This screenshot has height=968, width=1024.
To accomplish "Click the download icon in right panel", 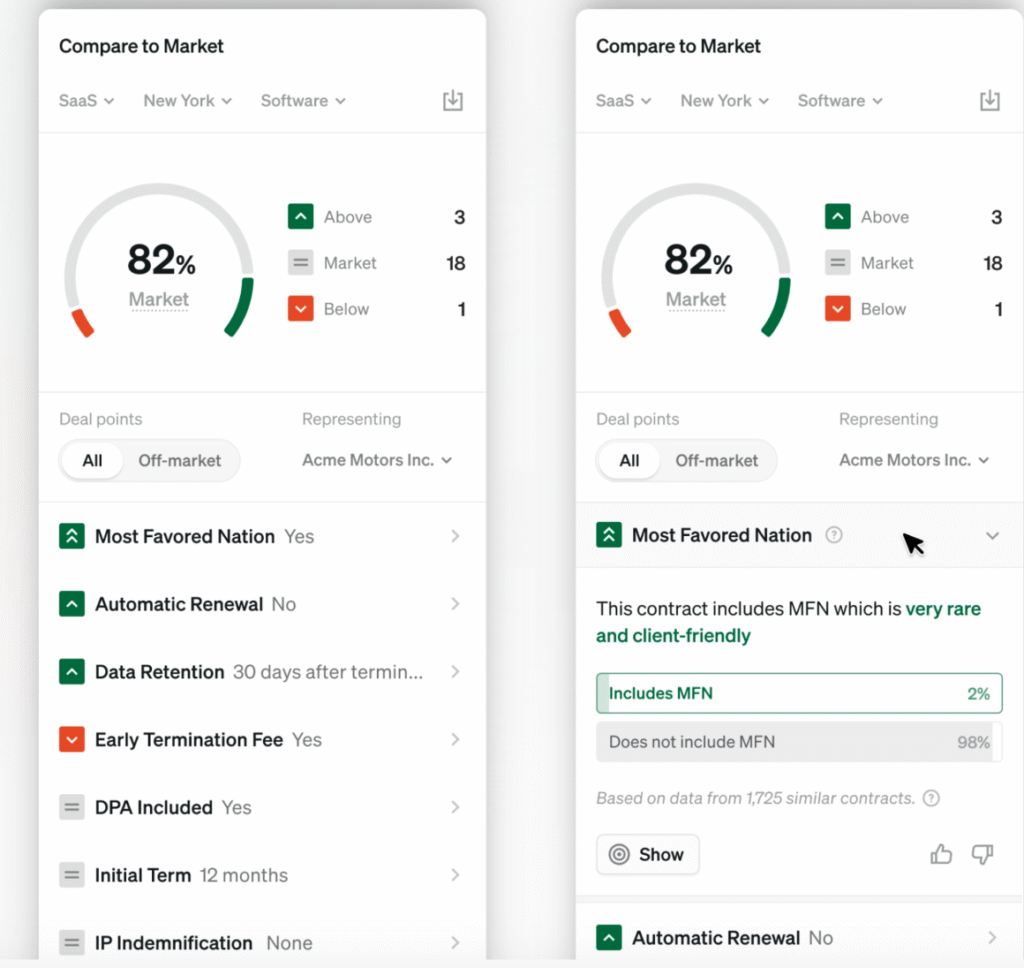I will (x=989, y=100).
